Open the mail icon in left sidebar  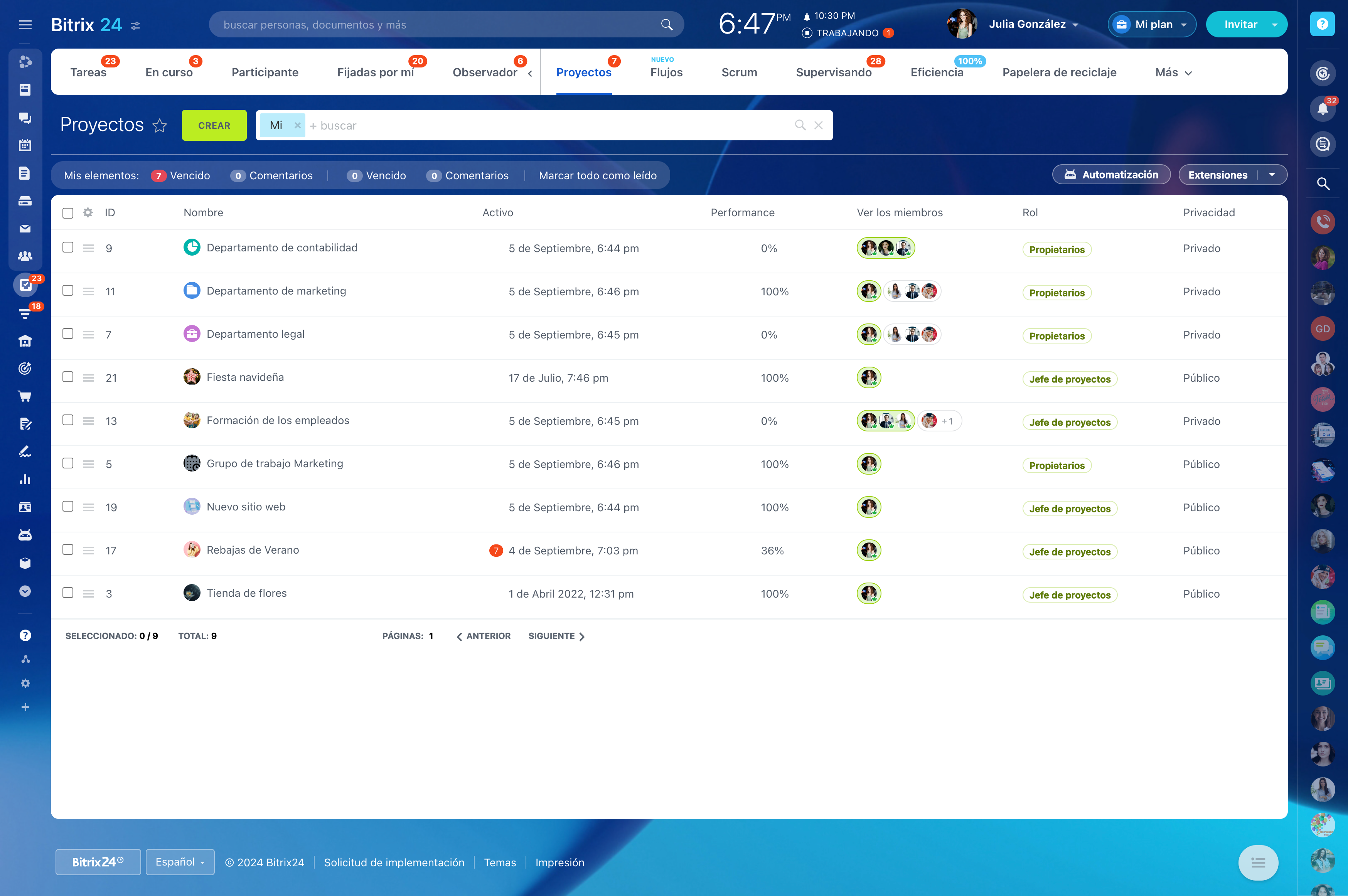[25, 229]
